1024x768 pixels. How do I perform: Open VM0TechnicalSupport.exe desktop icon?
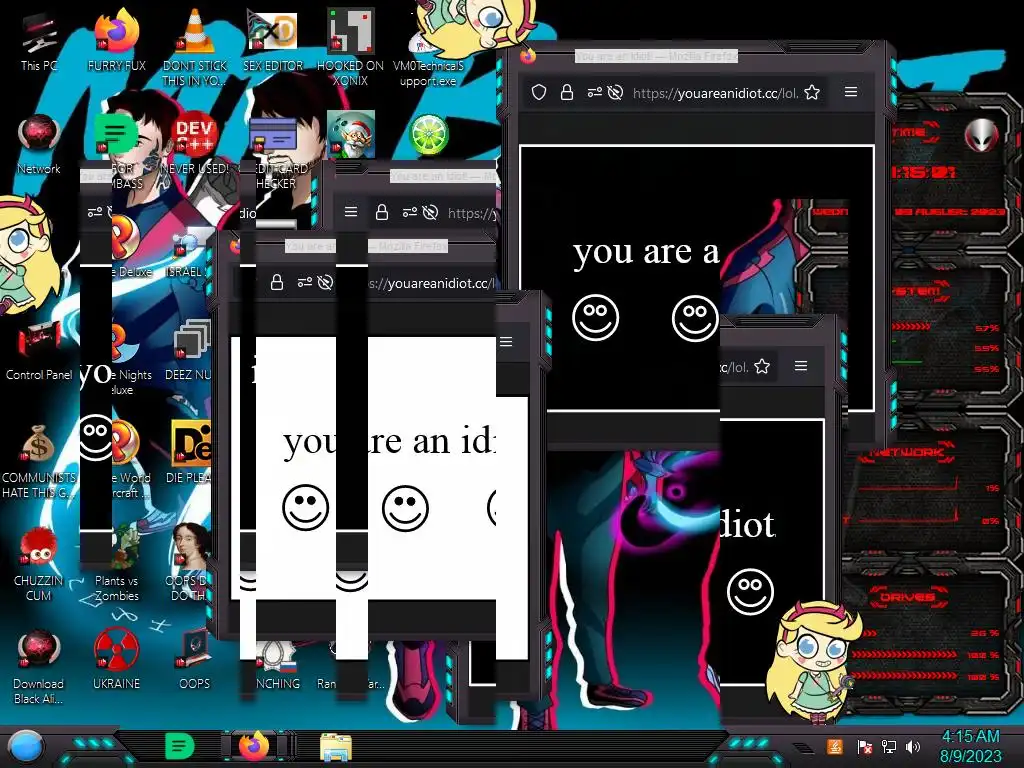(428, 59)
